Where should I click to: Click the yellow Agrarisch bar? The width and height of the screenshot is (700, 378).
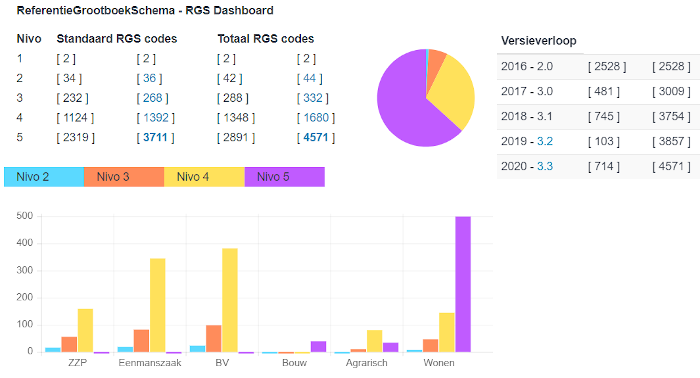(375, 341)
